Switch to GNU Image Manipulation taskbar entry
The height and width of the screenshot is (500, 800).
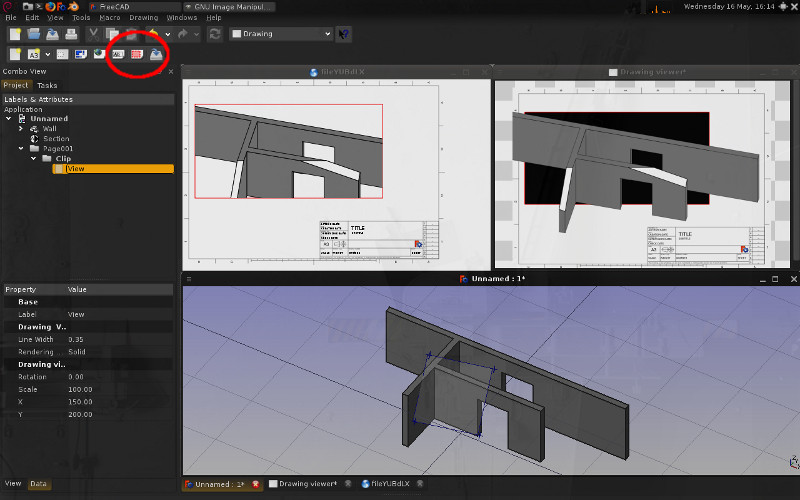[229, 7]
